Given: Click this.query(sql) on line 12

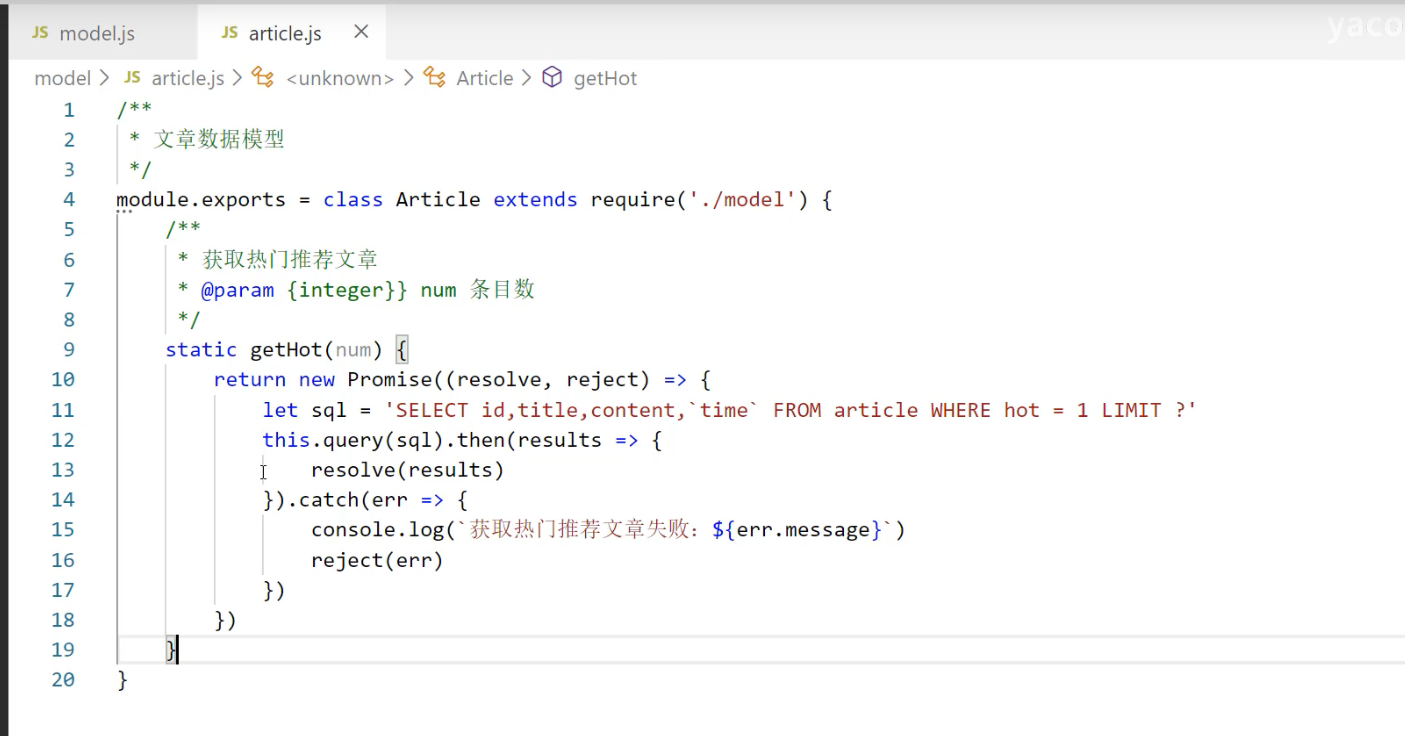Looking at the screenshot, I should 353,440.
